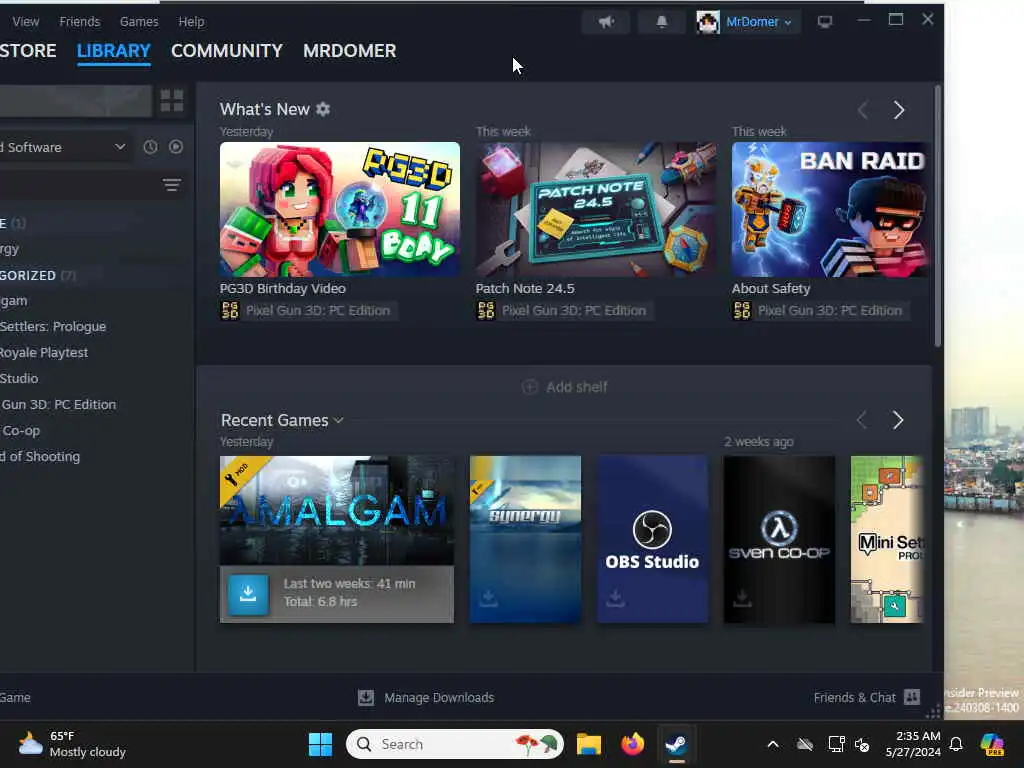Screen dimensions: 1024x768
Task: Open Pixel Gun 3D link under Patch Note 24.5
Action: (x=573, y=310)
